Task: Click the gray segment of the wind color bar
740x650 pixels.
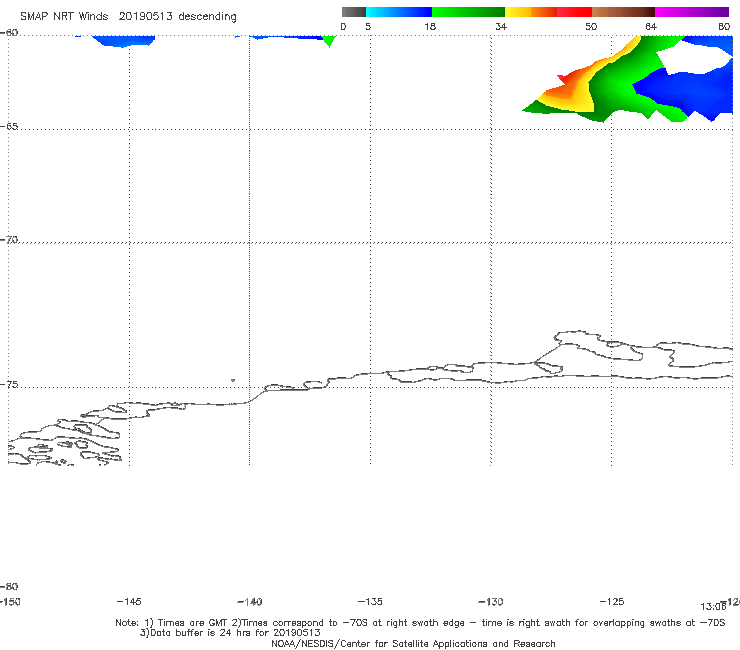Action: [x=353, y=12]
